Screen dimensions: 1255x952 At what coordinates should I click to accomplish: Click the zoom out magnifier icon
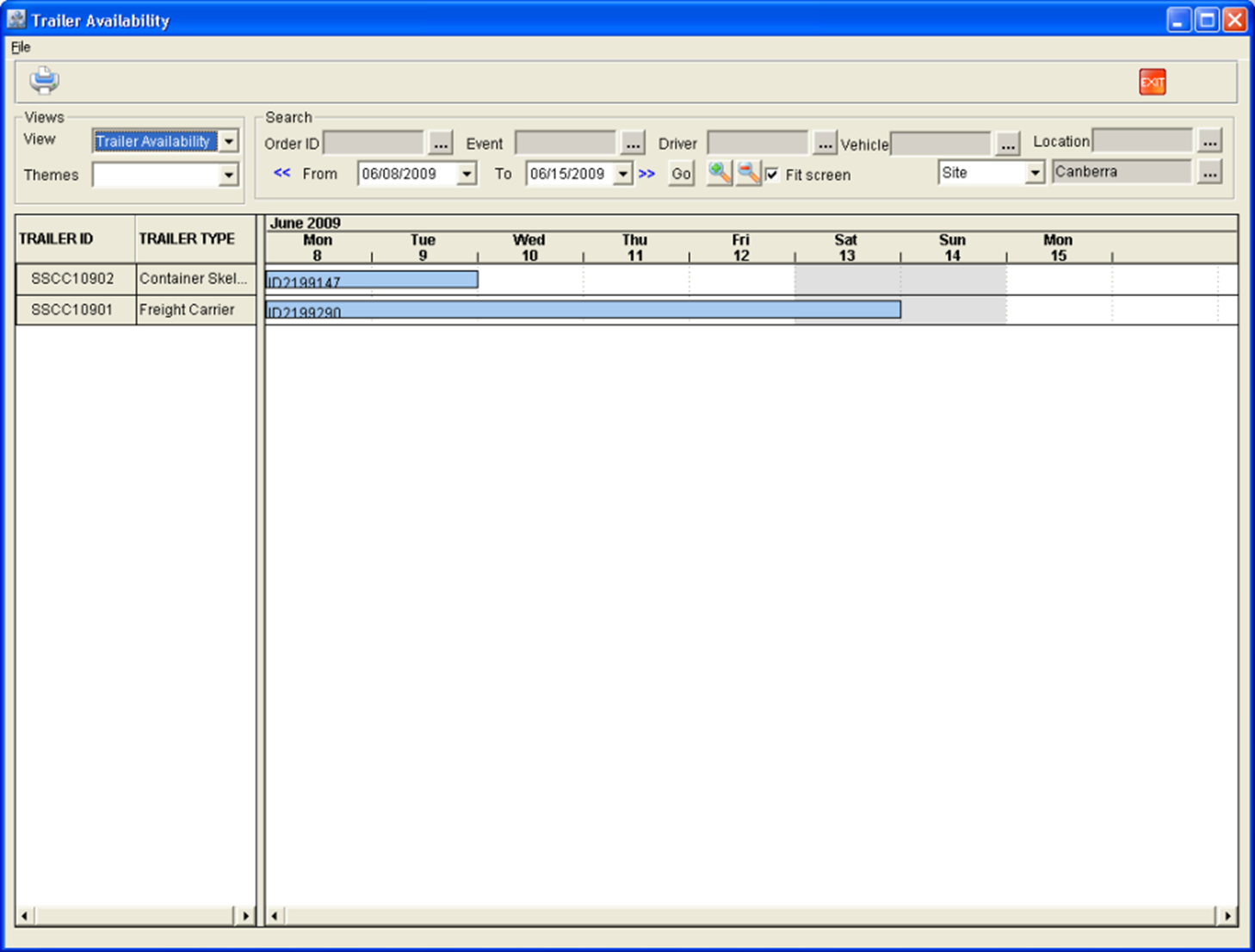click(749, 173)
